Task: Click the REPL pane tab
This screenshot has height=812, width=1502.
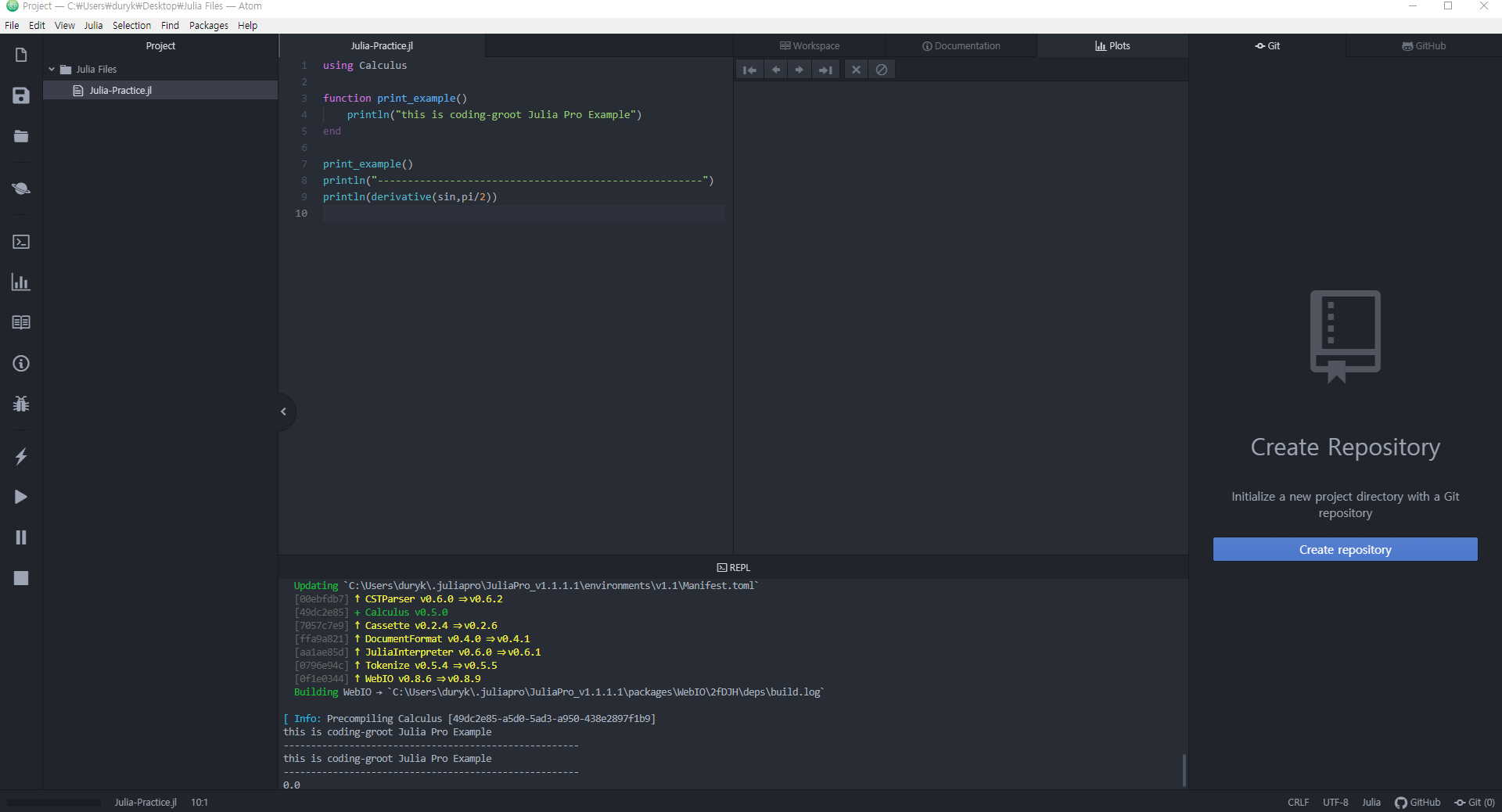Action: (x=734, y=568)
